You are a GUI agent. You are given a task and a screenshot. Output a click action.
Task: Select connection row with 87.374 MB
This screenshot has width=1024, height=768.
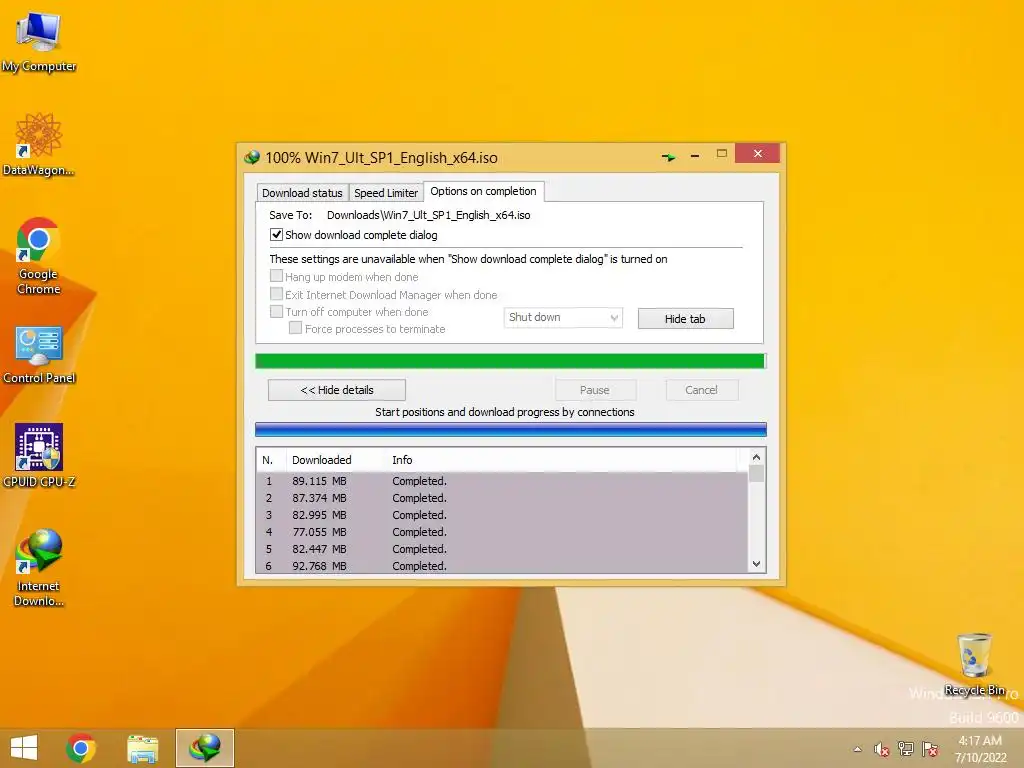[x=502, y=498]
